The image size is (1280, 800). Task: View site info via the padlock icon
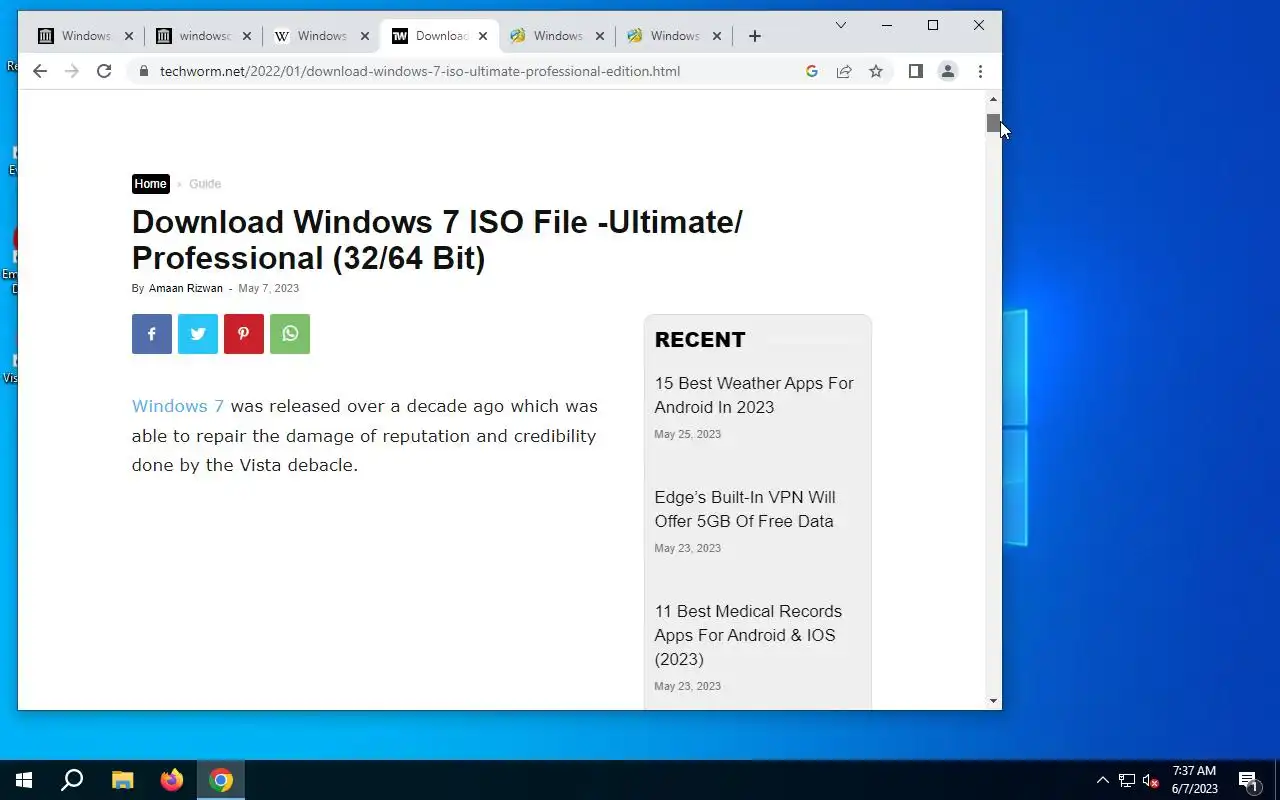(144, 71)
